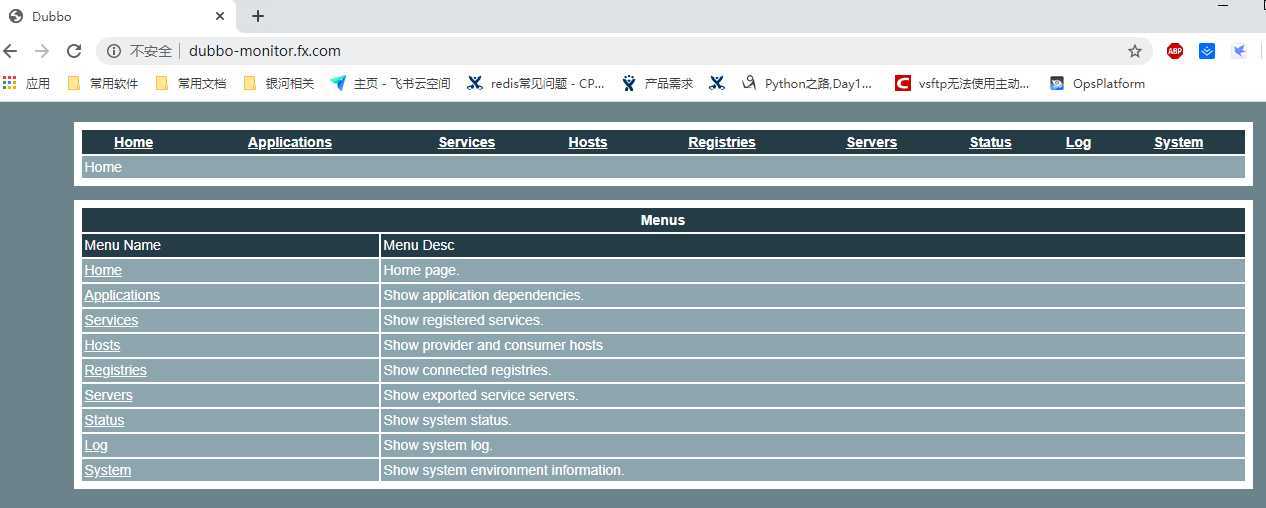Open Servers in the top navigation
This screenshot has height=508, width=1266.
[872, 142]
